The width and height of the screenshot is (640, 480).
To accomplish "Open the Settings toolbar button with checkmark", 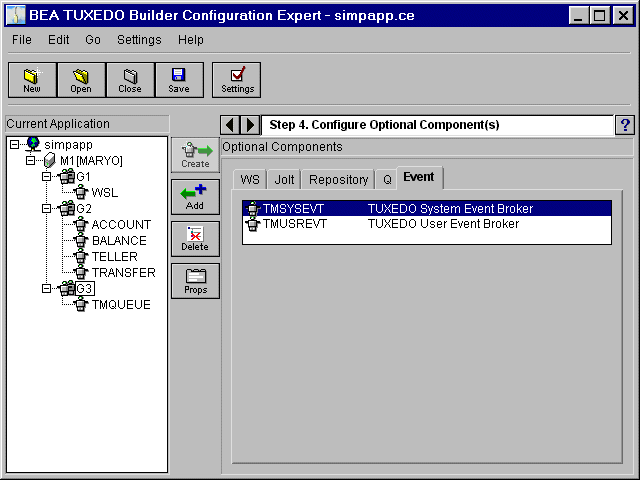I will (x=236, y=80).
